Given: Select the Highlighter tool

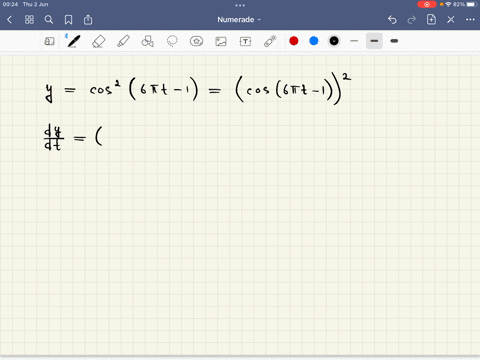Looking at the screenshot, I should [x=123, y=41].
